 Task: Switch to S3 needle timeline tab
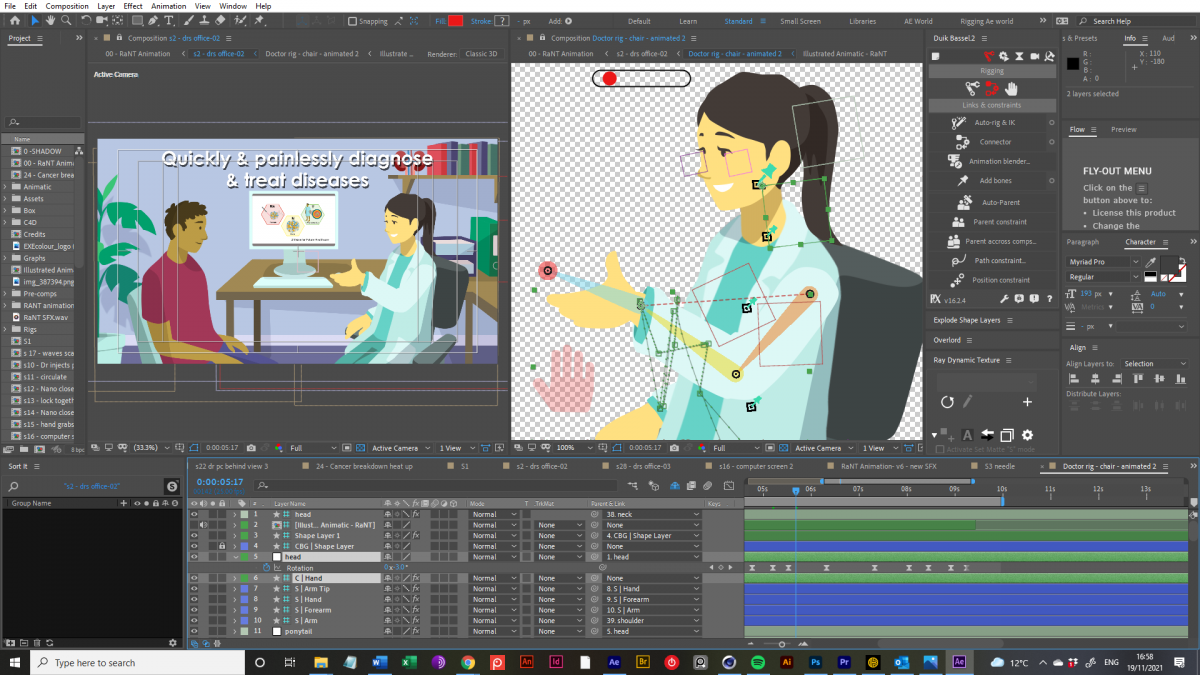(1001, 466)
